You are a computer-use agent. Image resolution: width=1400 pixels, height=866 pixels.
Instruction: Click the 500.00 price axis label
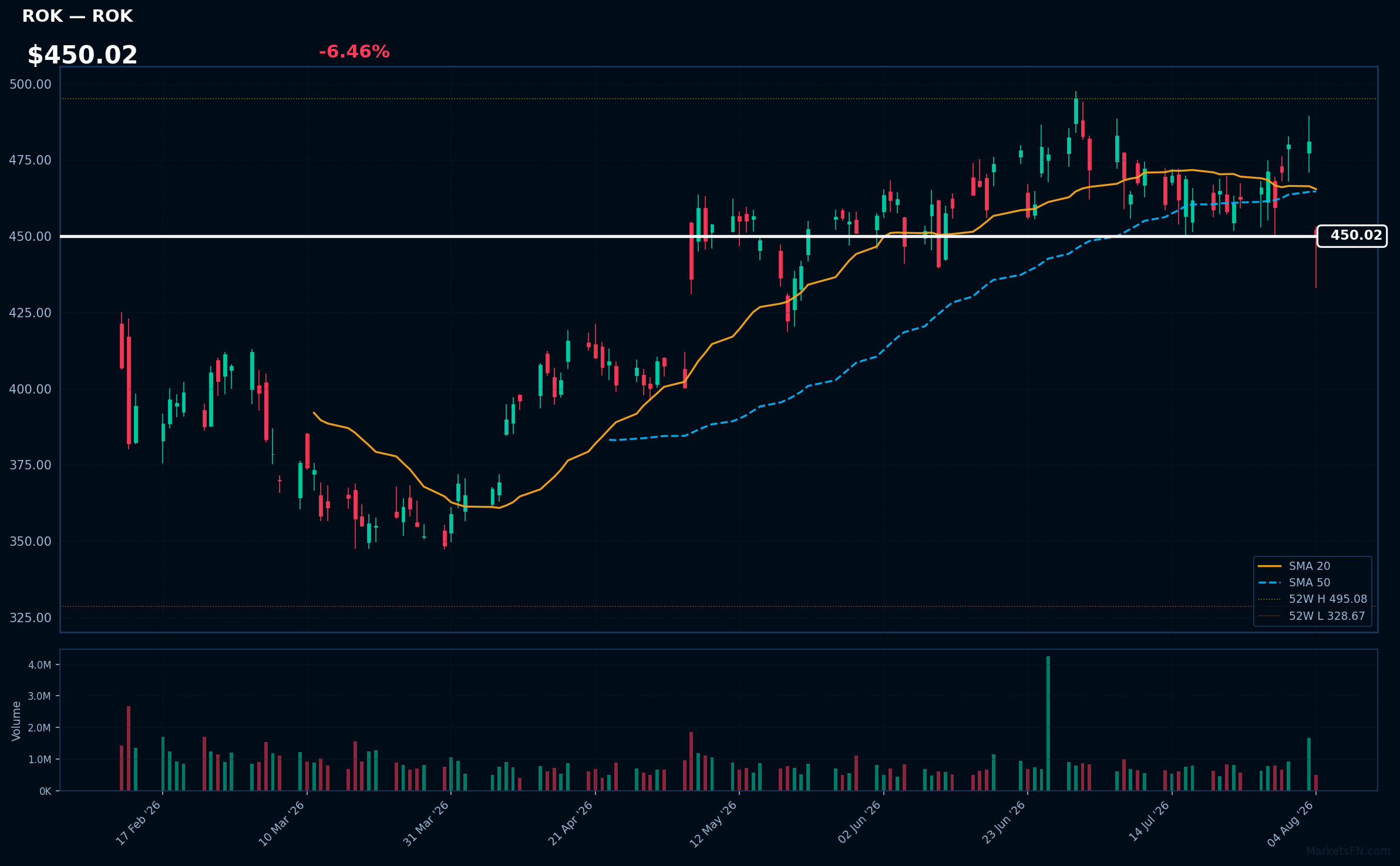tap(31, 84)
